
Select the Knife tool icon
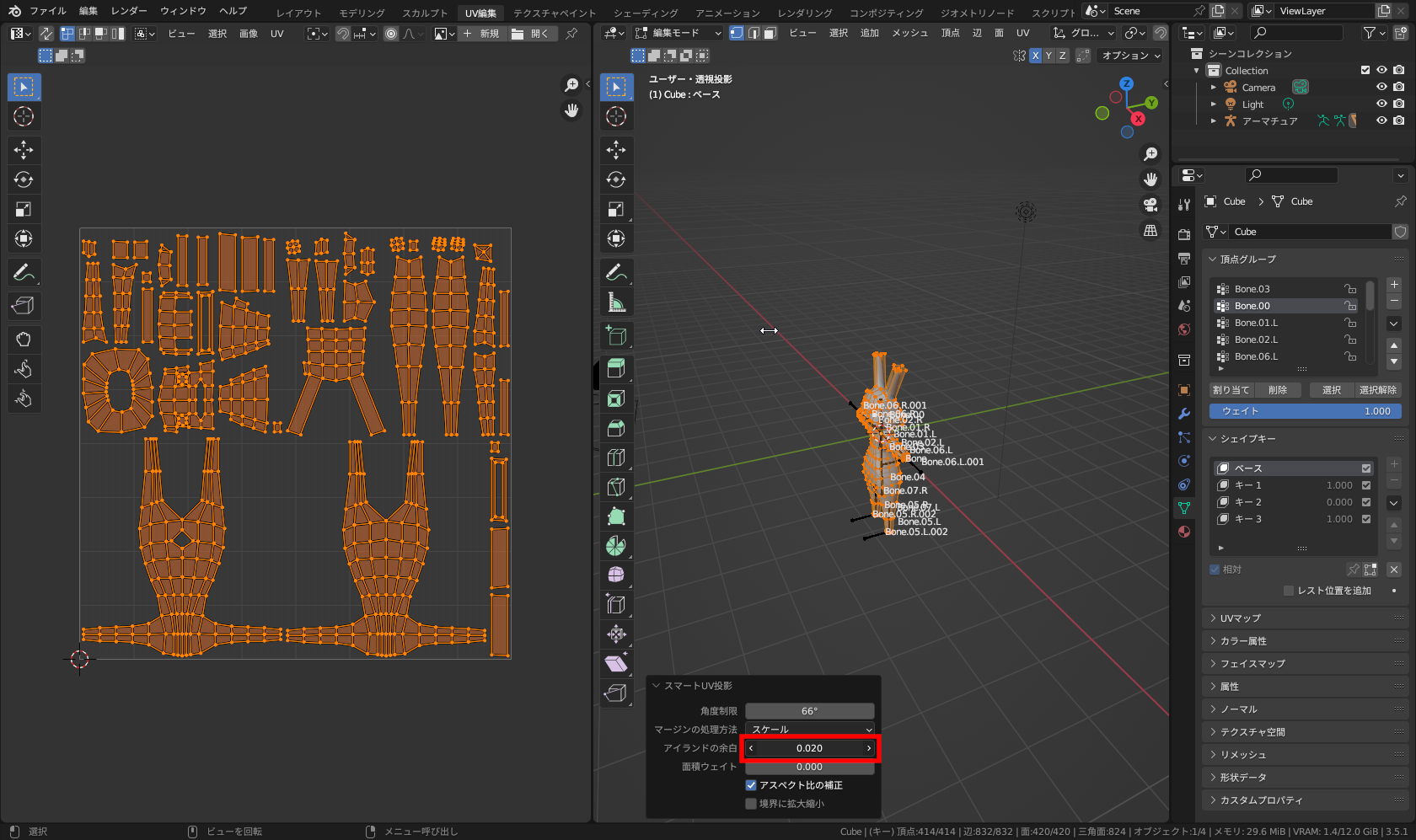coord(616,487)
